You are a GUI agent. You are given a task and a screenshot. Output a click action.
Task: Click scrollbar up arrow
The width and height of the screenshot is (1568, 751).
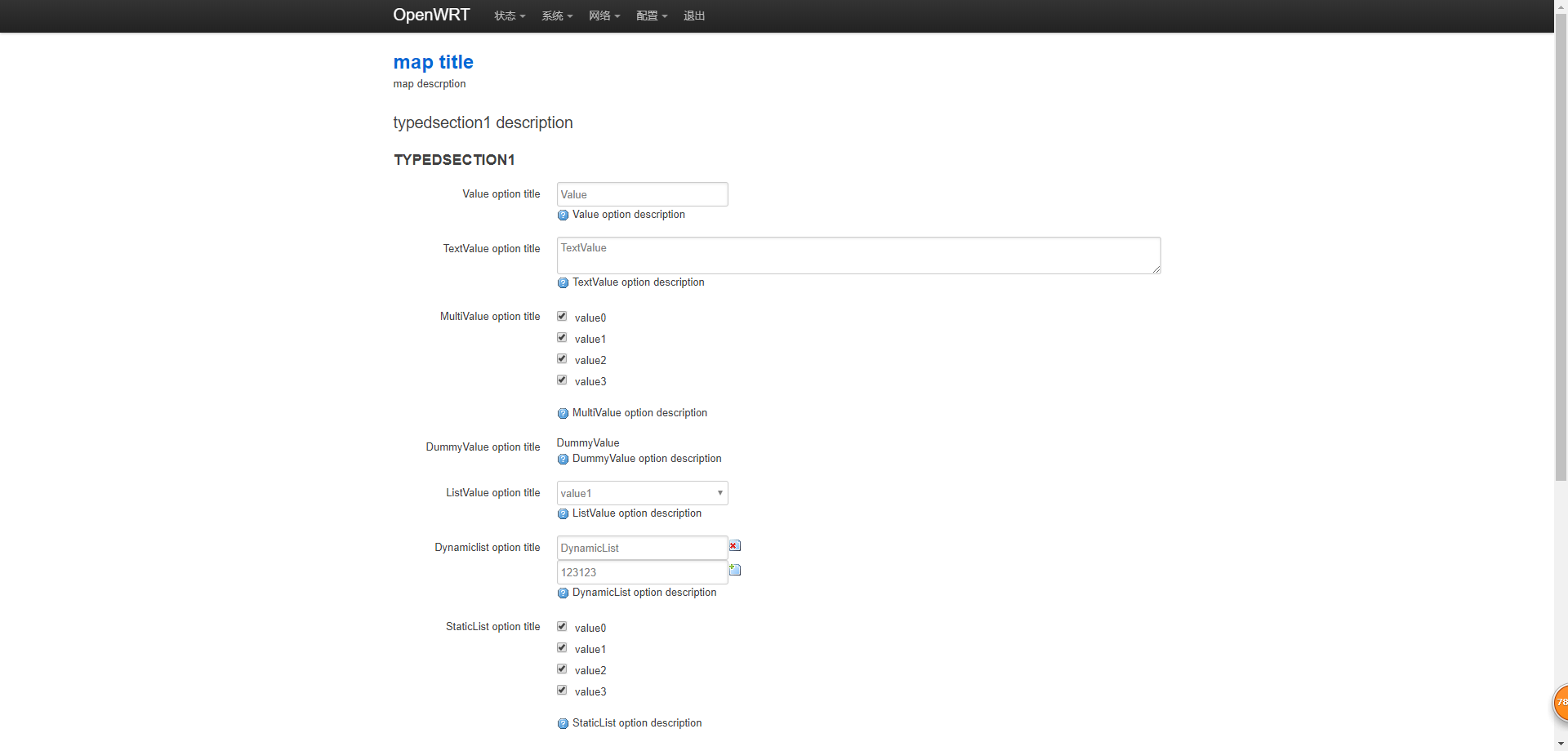1561,6
